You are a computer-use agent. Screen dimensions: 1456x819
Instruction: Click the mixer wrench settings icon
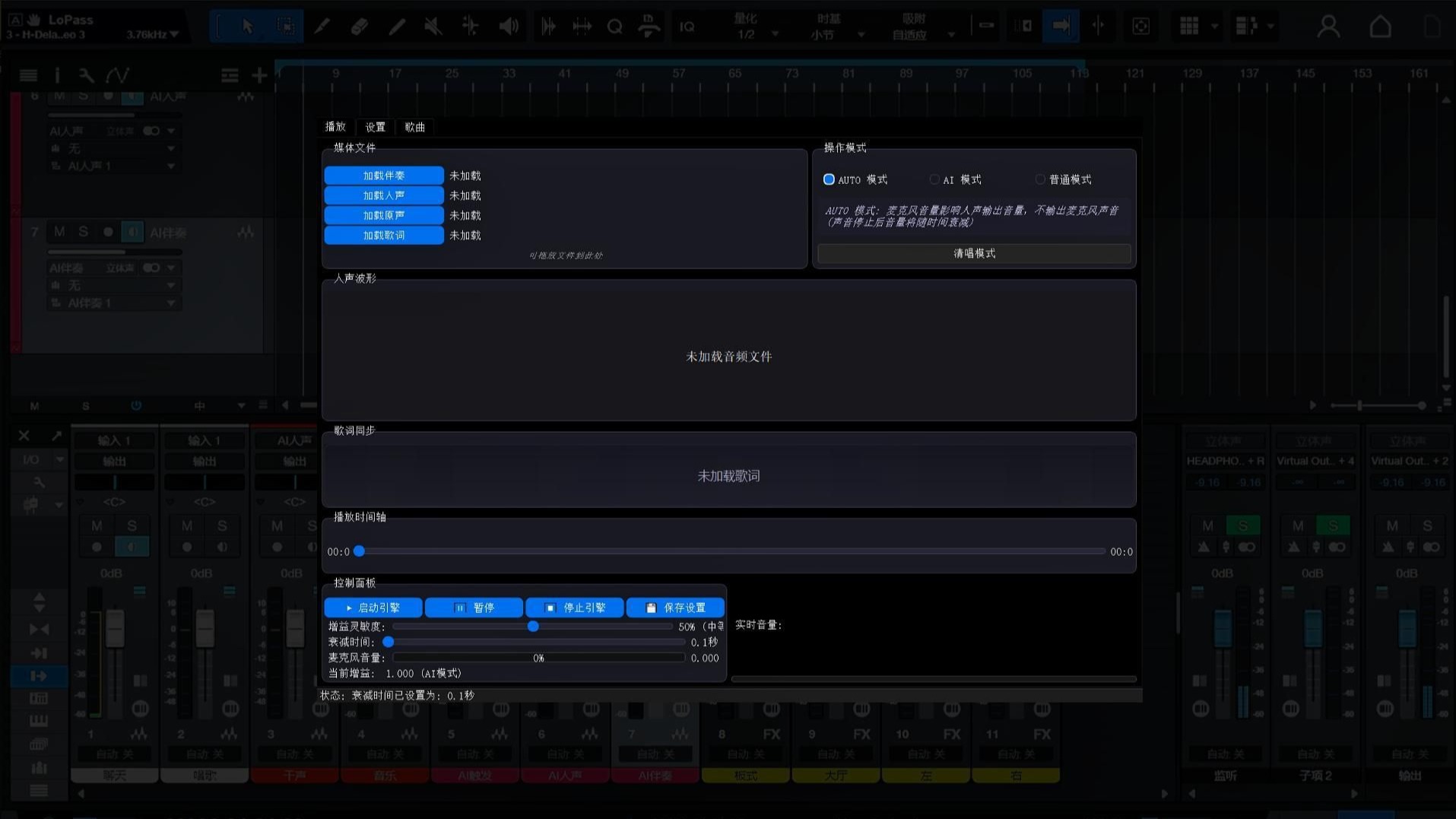coord(38,482)
